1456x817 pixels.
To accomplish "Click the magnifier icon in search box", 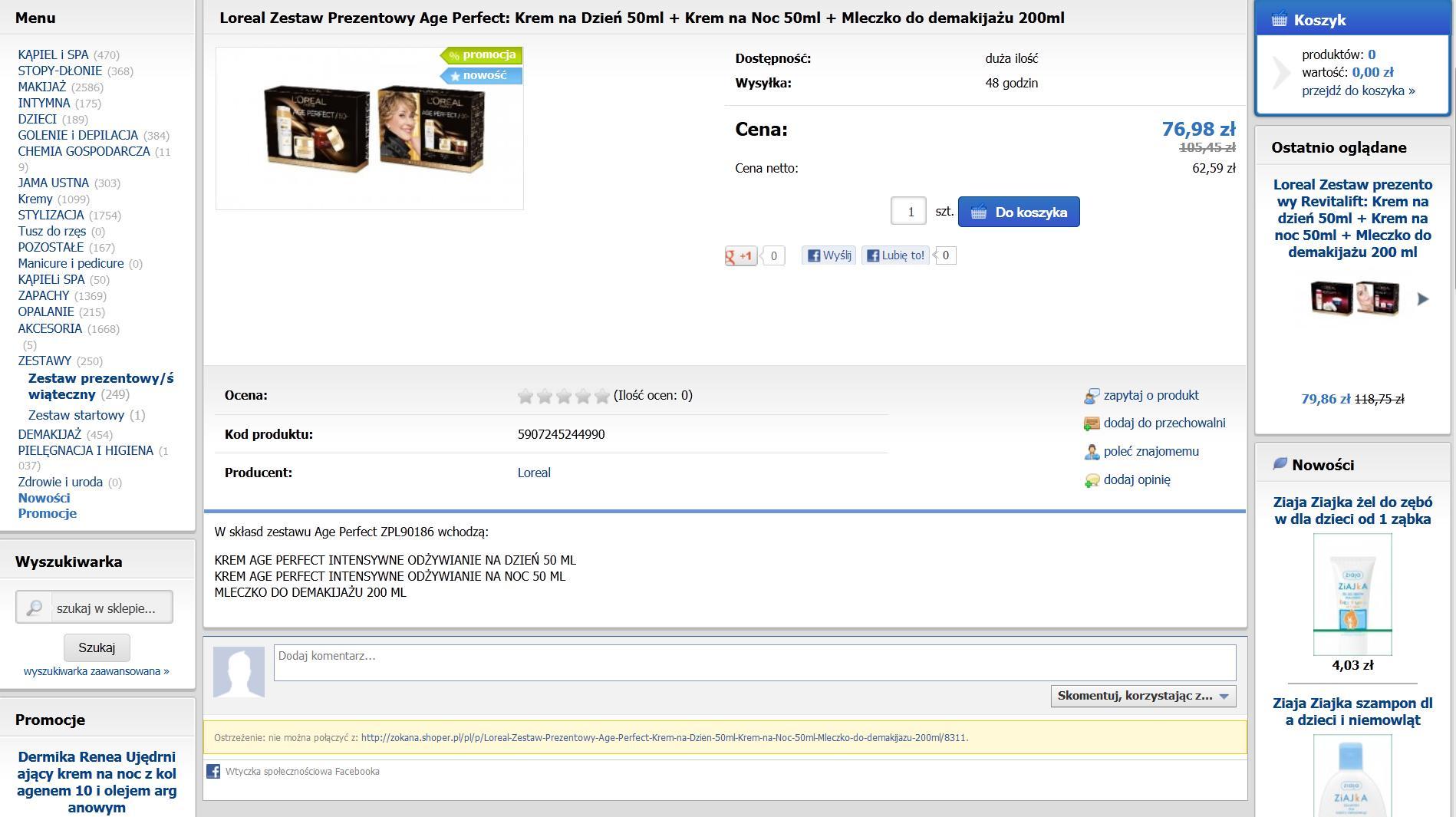I will [34, 608].
